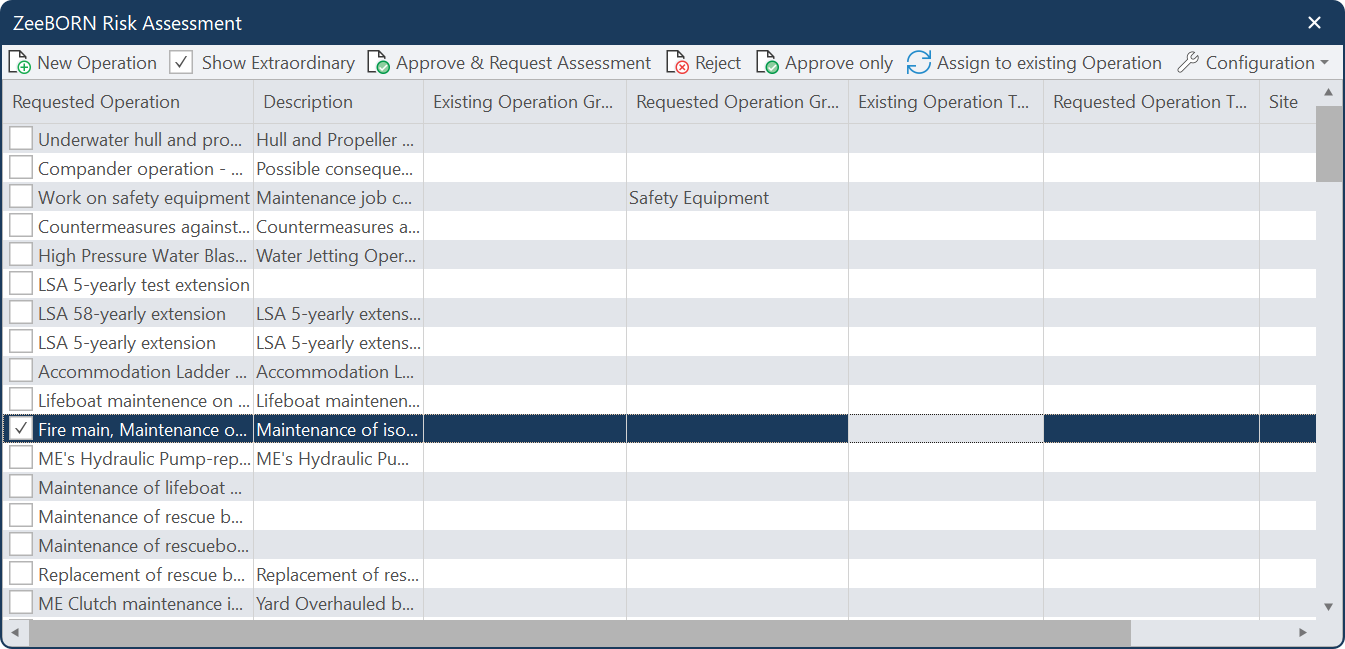Sort by Requested Operation T... column header

(x=1152, y=102)
